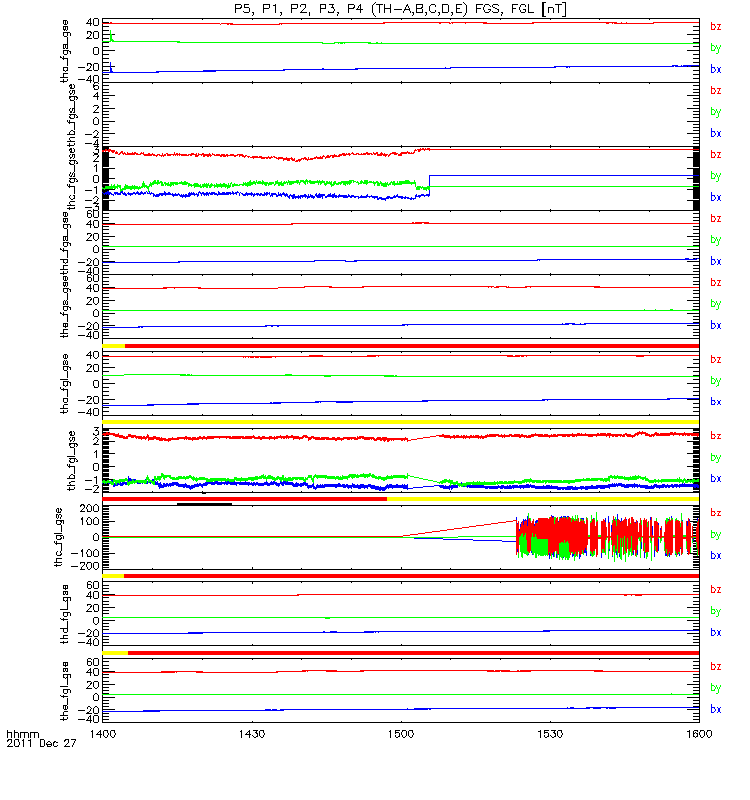The width and height of the screenshot is (750, 800).
Task: Click the tha_fgl_gse y-axis label
Action: click(65, 384)
